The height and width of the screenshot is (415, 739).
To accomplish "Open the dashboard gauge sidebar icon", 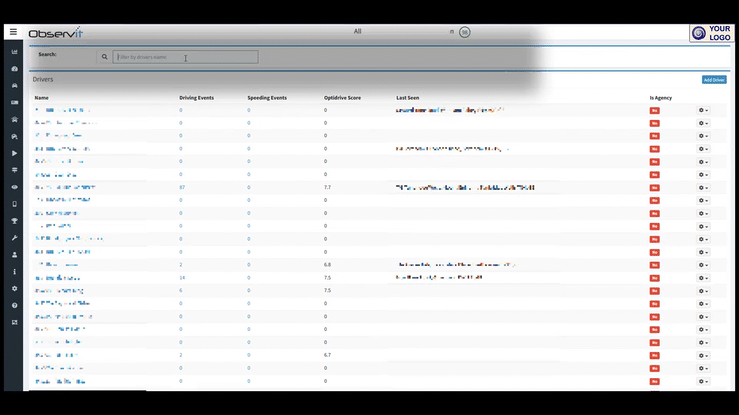I will tap(15, 69).
